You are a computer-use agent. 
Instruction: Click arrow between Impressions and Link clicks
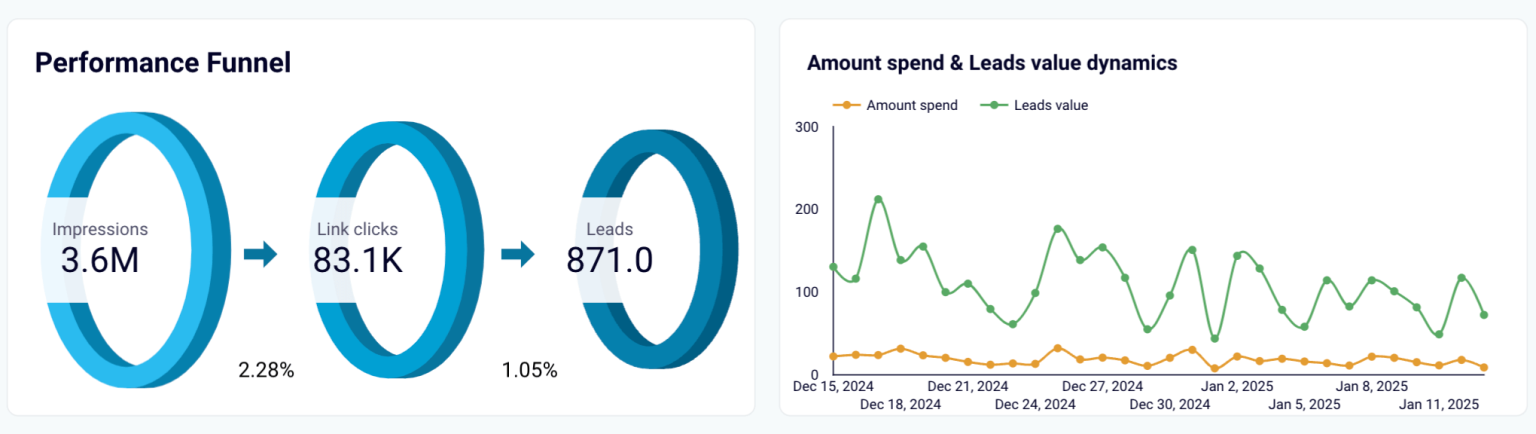(x=260, y=254)
